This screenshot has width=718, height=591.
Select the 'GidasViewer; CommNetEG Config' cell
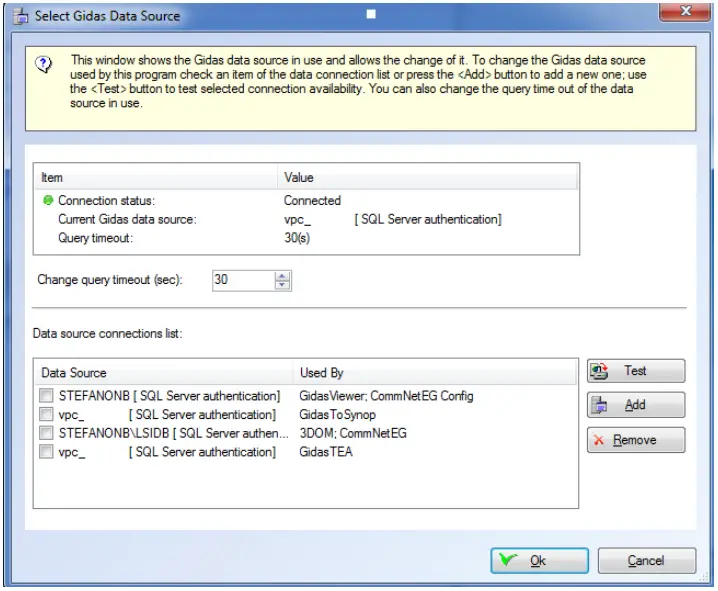(386, 396)
